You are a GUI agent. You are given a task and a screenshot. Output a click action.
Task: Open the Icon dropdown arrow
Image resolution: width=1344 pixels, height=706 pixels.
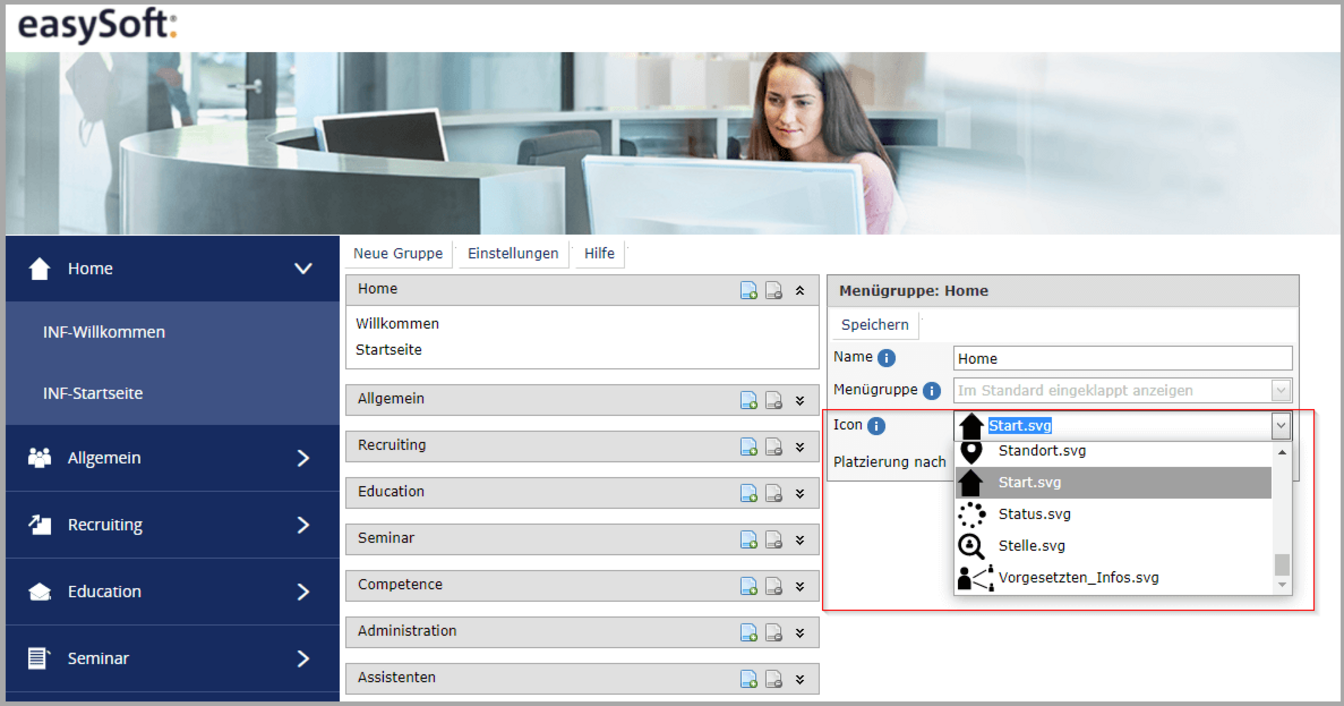[1281, 427]
